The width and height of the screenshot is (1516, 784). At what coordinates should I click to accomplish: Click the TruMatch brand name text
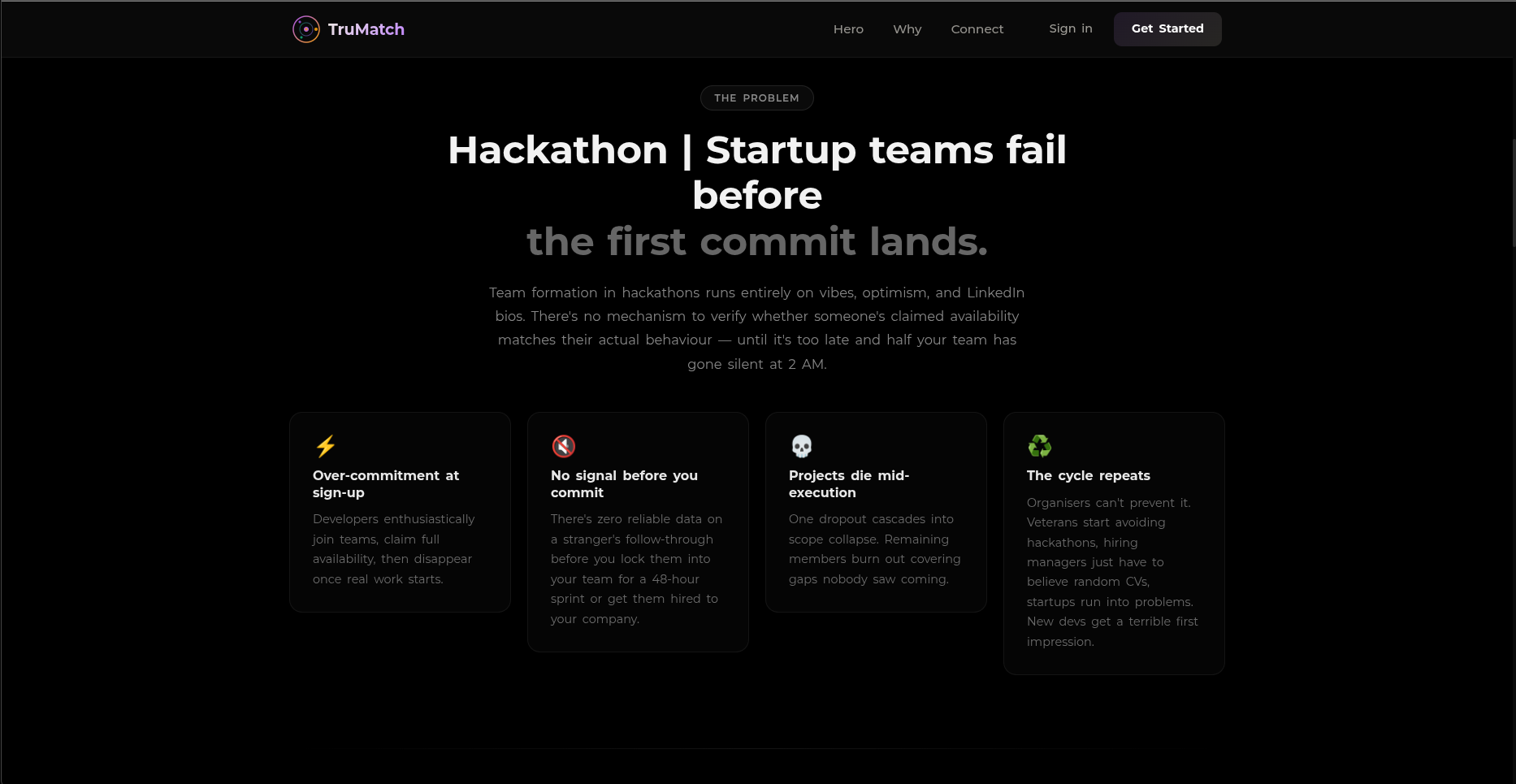[366, 29]
